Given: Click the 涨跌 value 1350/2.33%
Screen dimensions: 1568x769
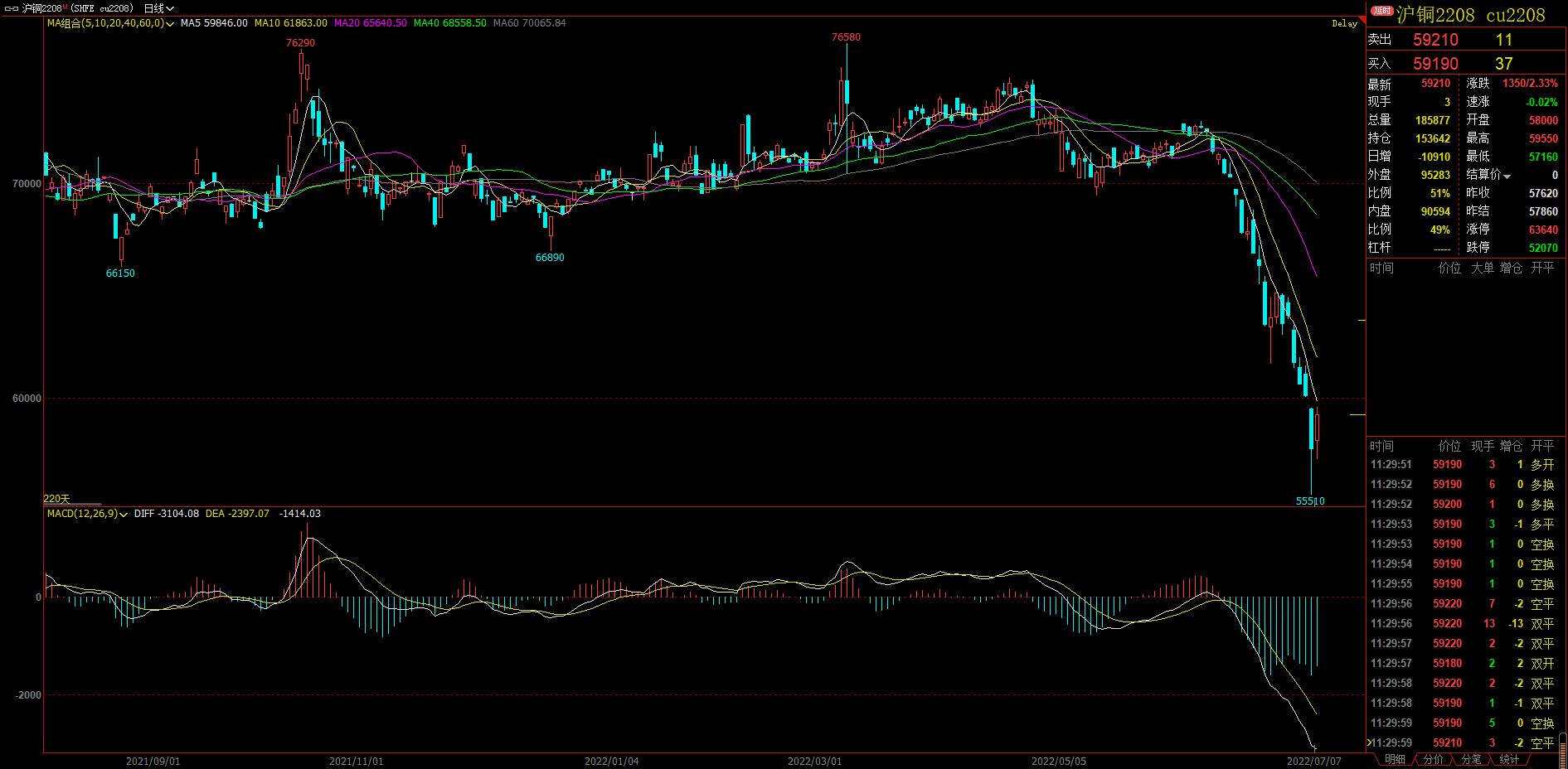Looking at the screenshot, I should coord(1531,84).
